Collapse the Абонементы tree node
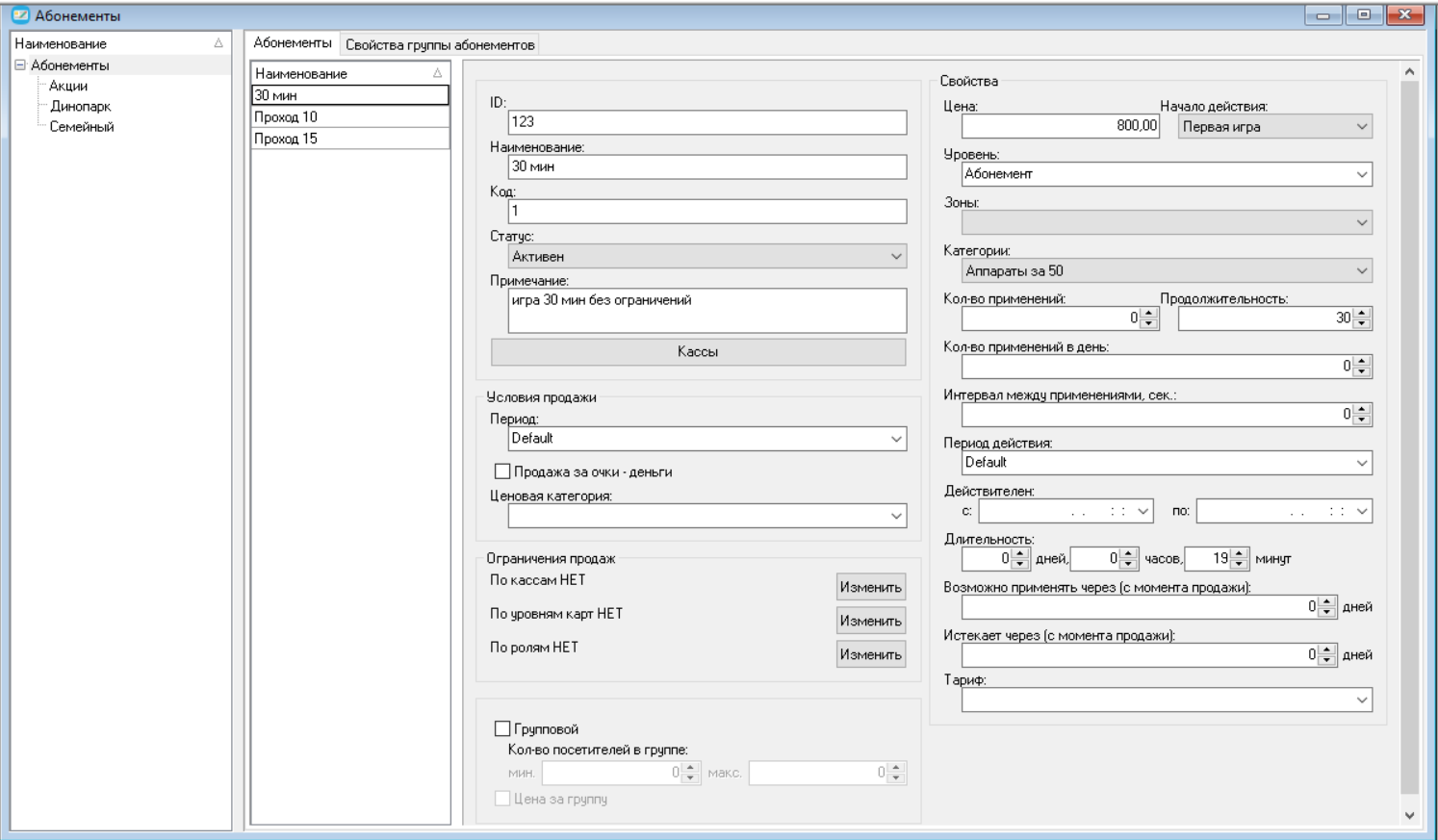Image resolution: width=1438 pixels, height=840 pixels. (19, 65)
